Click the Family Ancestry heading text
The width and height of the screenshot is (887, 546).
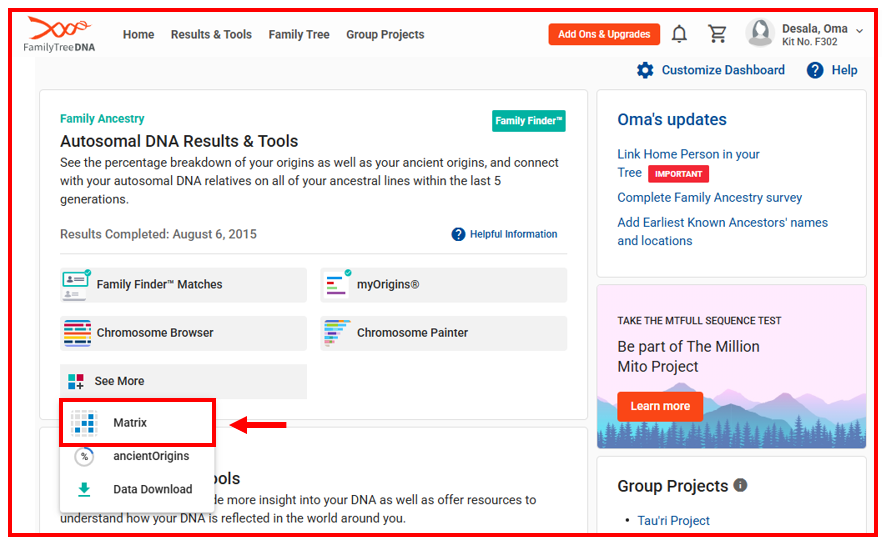(102, 119)
